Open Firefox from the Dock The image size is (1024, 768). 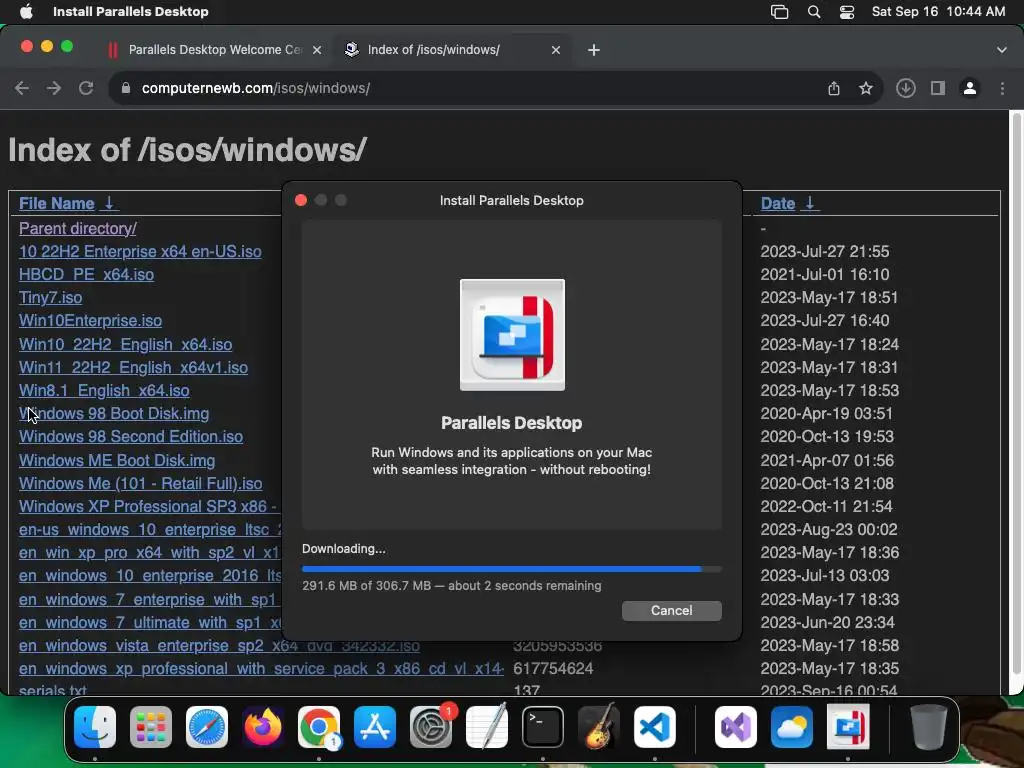click(x=263, y=727)
